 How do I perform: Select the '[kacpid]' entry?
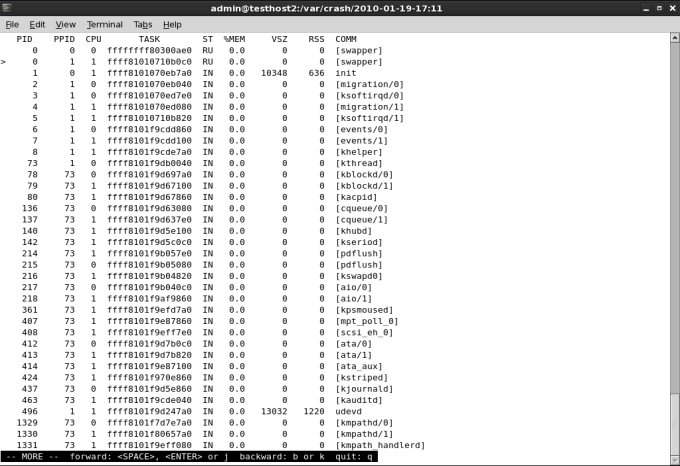pos(356,197)
